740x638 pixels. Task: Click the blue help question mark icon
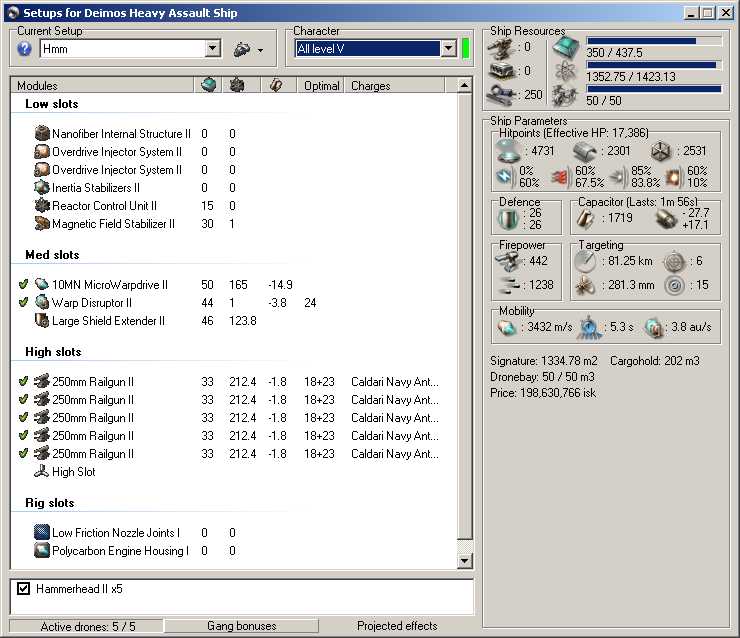coord(24,49)
